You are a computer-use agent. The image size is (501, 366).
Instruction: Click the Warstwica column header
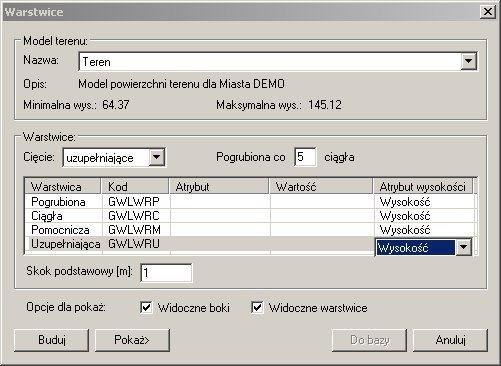click(x=63, y=186)
